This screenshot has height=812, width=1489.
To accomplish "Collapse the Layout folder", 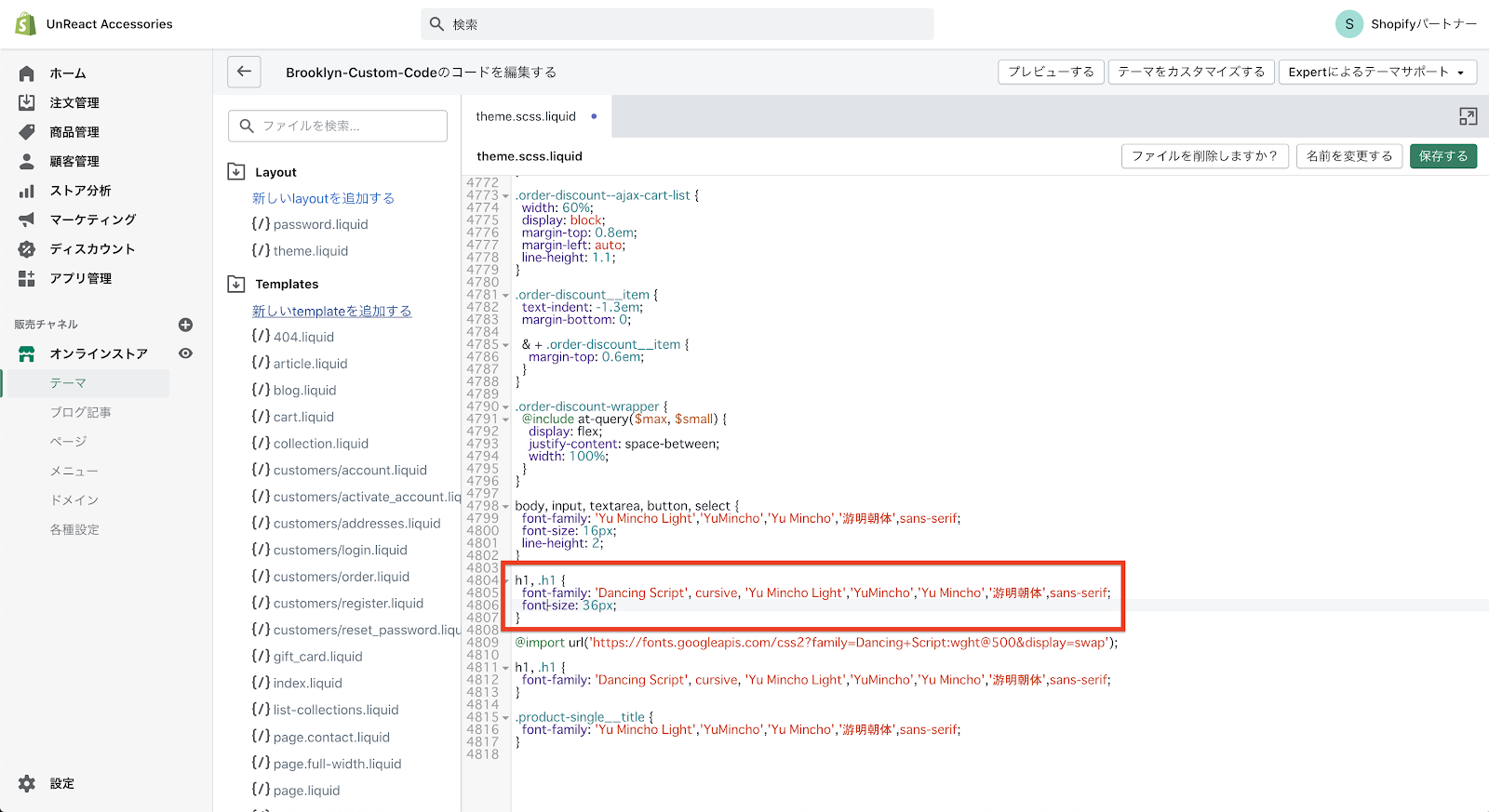I will point(236,172).
